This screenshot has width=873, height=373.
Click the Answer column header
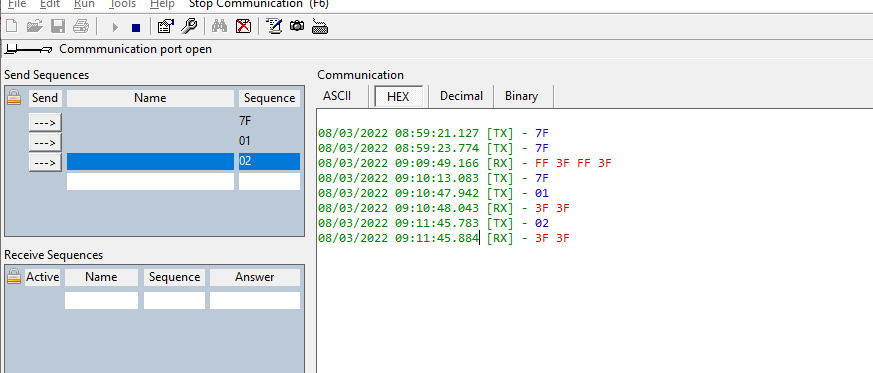[x=255, y=277]
